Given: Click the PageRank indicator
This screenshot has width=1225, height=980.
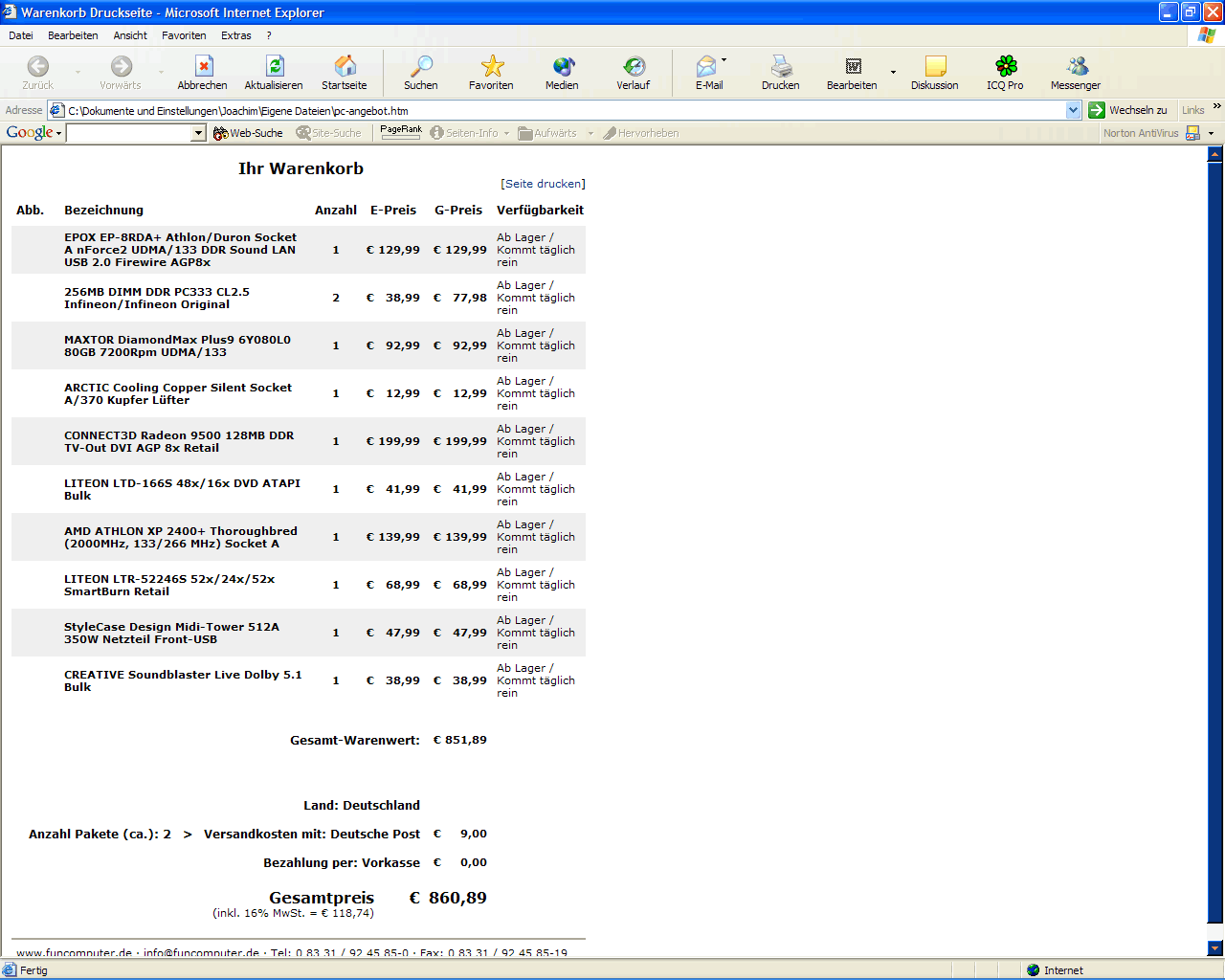Looking at the screenshot, I should pyautogui.click(x=401, y=132).
